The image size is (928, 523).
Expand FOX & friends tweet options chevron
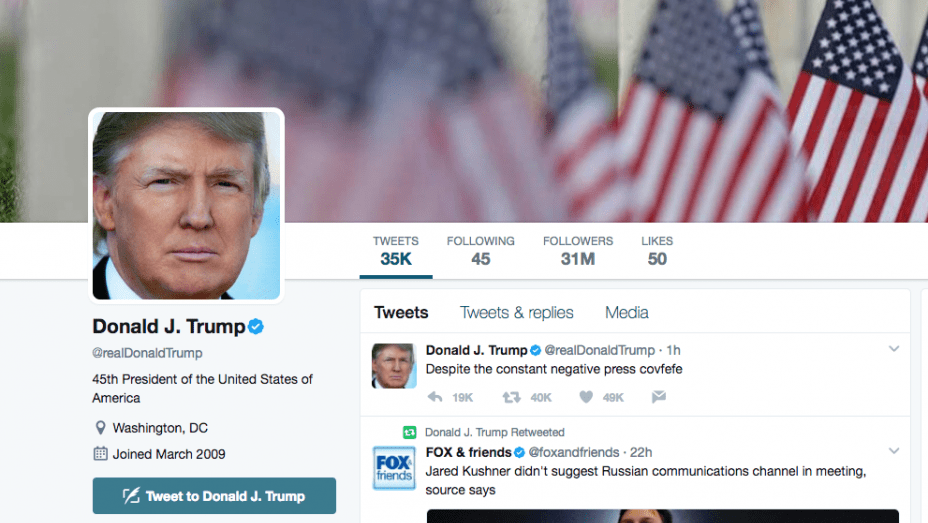coord(894,451)
